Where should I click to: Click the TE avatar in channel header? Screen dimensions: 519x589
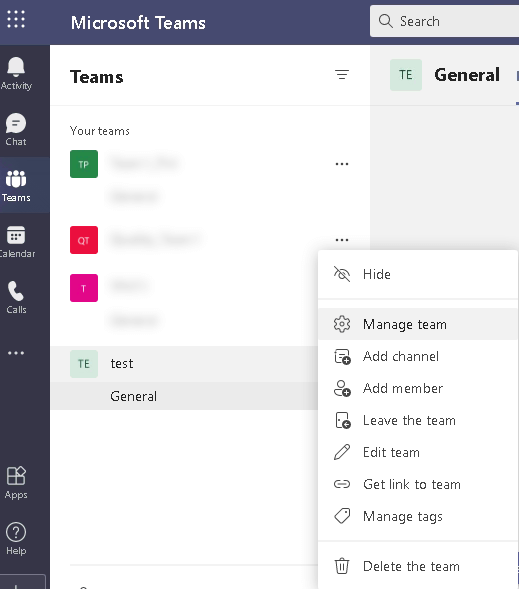point(406,75)
